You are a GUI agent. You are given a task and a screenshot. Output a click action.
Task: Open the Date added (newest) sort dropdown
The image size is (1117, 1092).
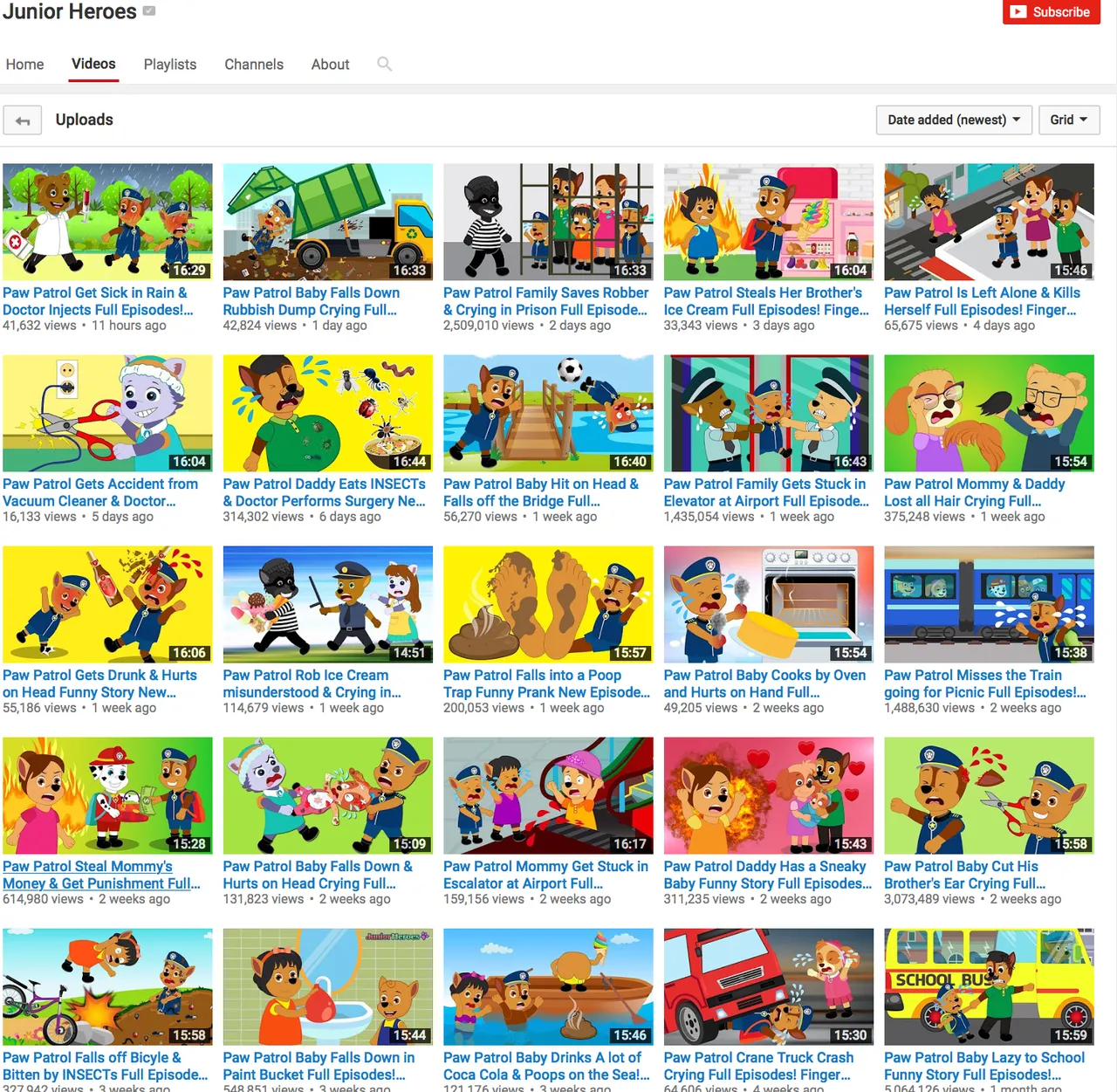tap(954, 120)
